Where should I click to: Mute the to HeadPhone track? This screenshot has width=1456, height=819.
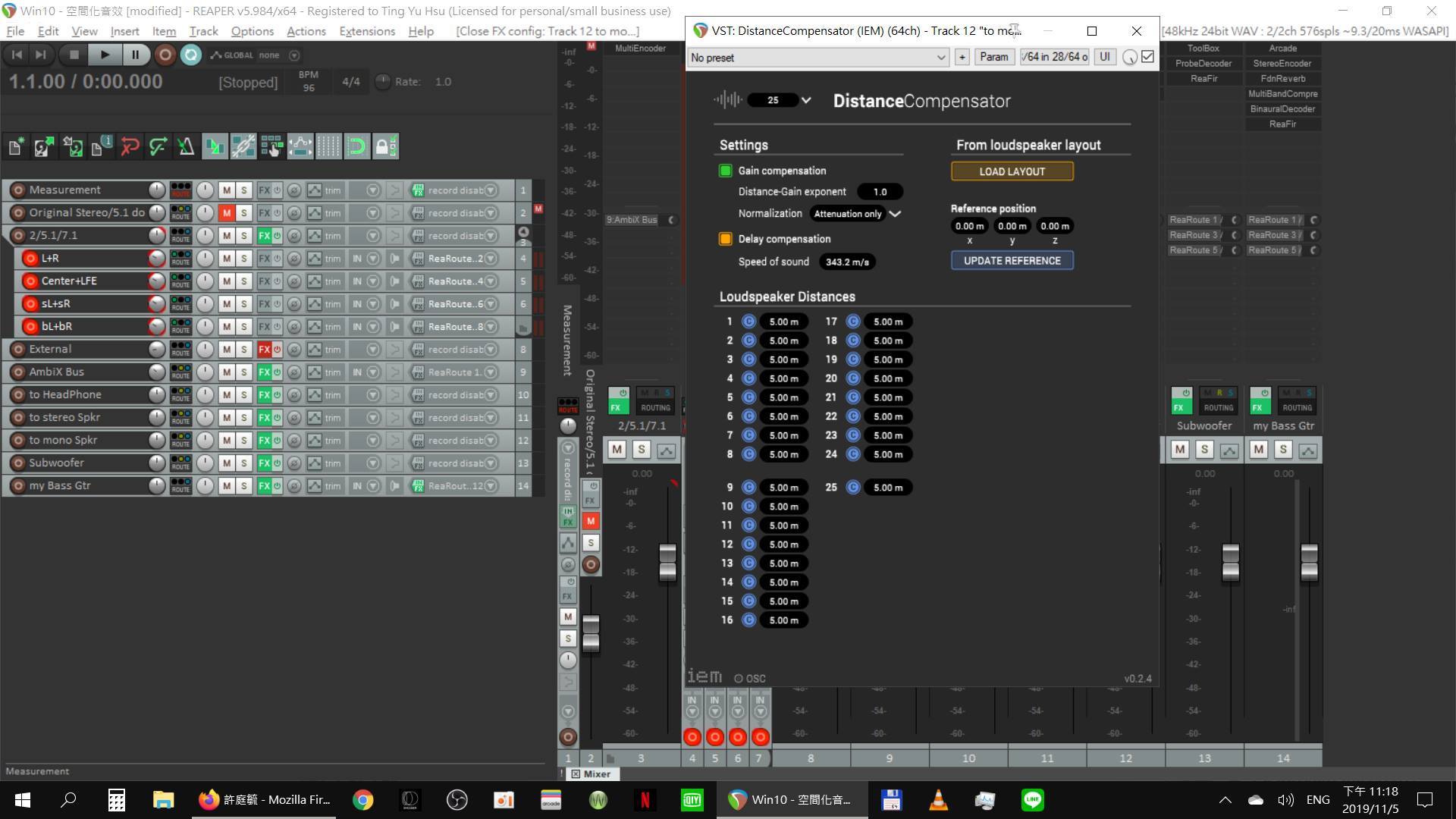tap(226, 395)
